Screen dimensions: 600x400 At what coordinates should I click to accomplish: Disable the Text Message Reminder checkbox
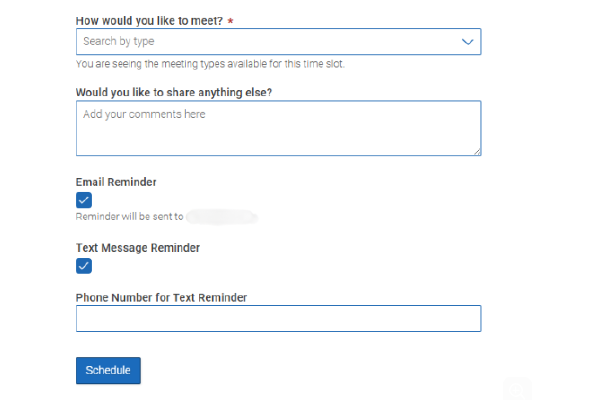point(84,265)
